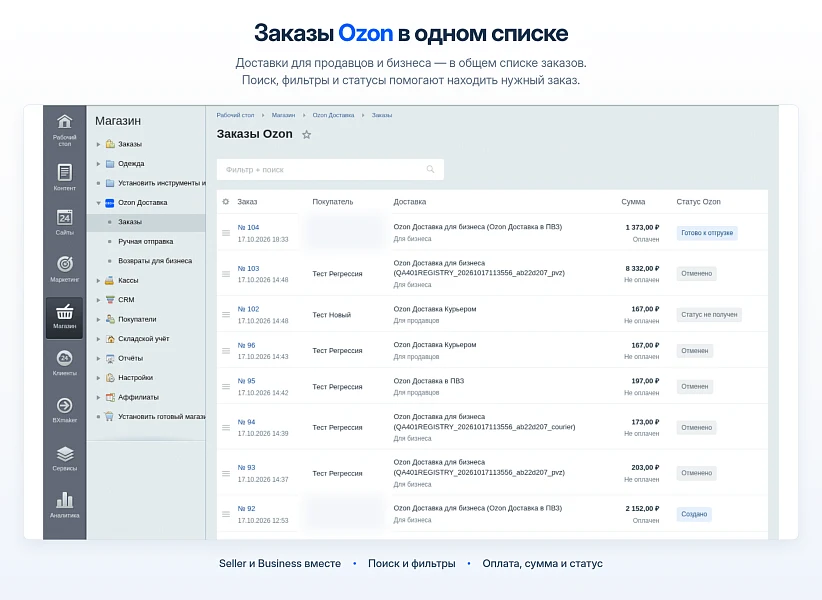
Task: Sort by the Покупатель column header
Action: coord(333,202)
